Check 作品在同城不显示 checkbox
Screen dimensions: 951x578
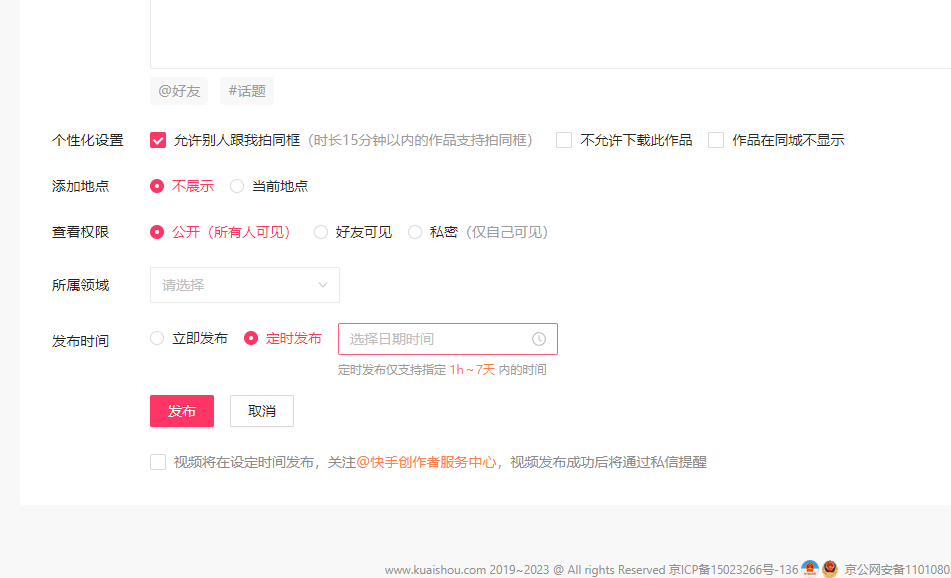click(x=716, y=140)
